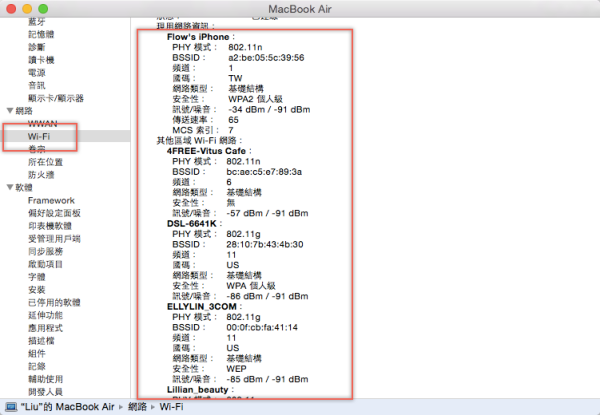Open 記錄 in the sidebar

(37, 366)
